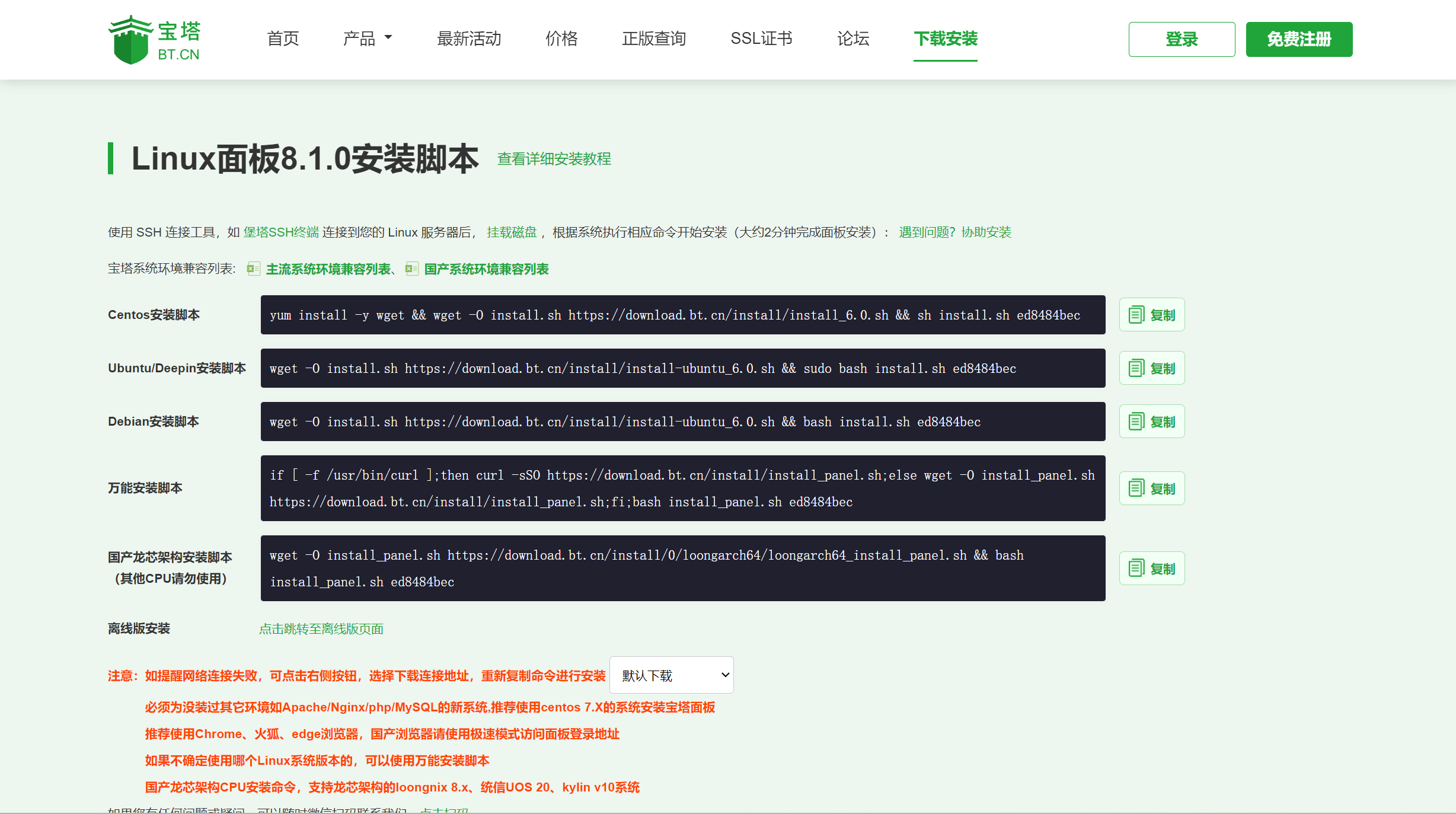Click the Centos yum install command text
The image size is (1456, 814).
pyautogui.click(x=675, y=315)
